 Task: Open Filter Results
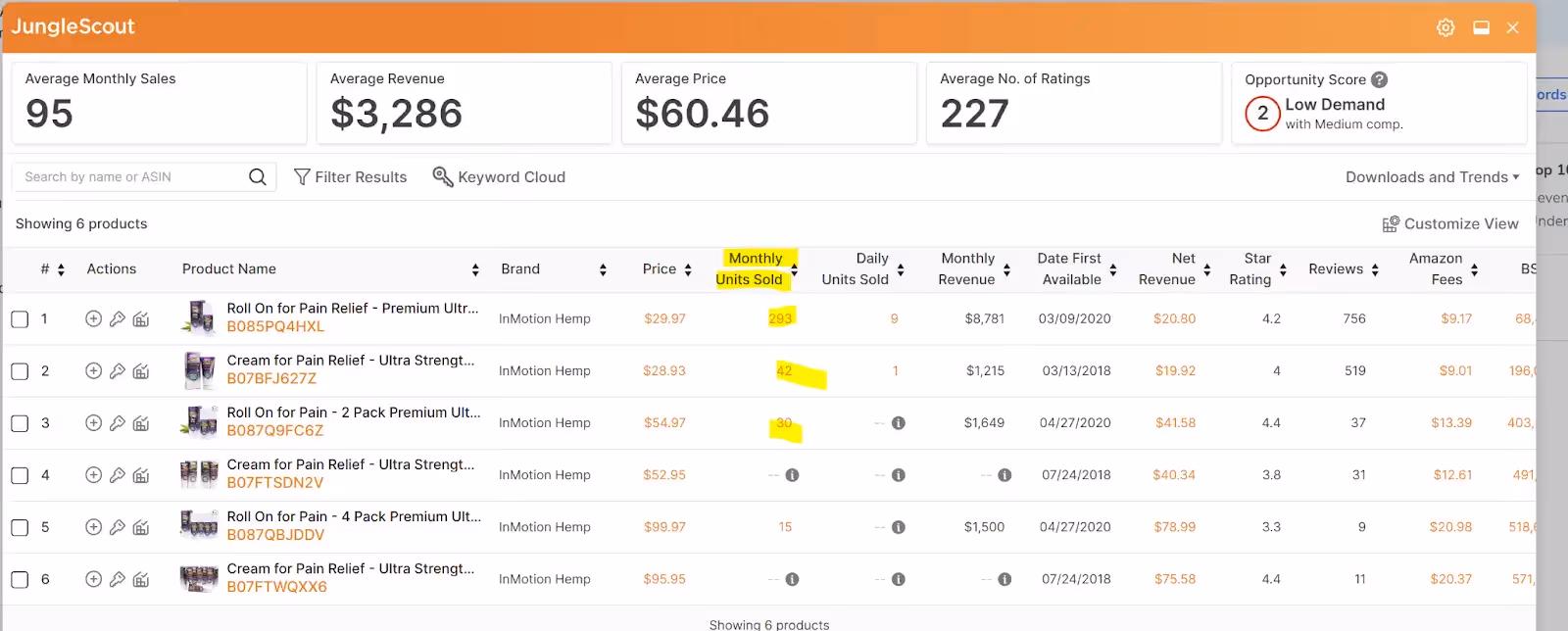click(350, 177)
